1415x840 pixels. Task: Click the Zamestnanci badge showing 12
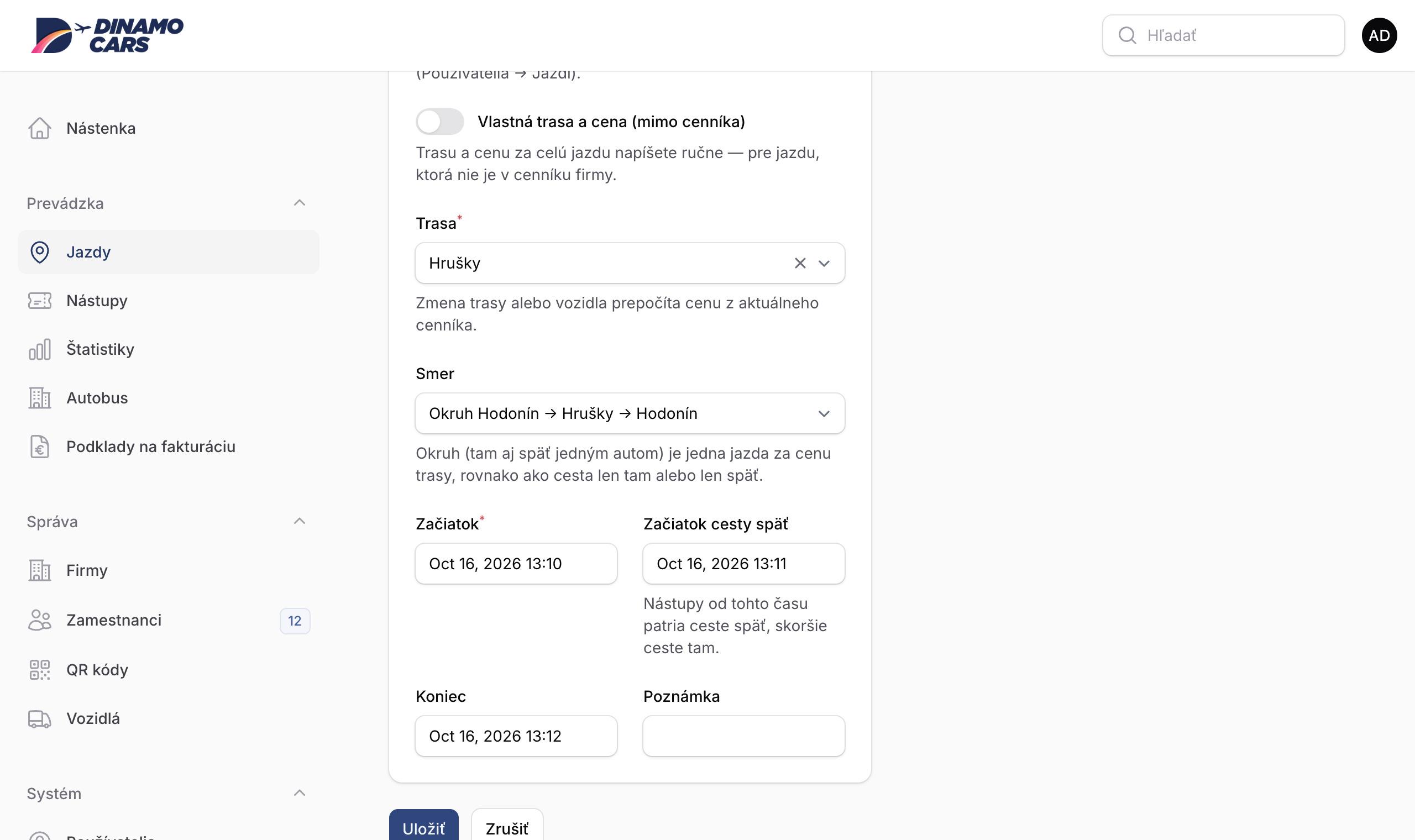pos(295,621)
